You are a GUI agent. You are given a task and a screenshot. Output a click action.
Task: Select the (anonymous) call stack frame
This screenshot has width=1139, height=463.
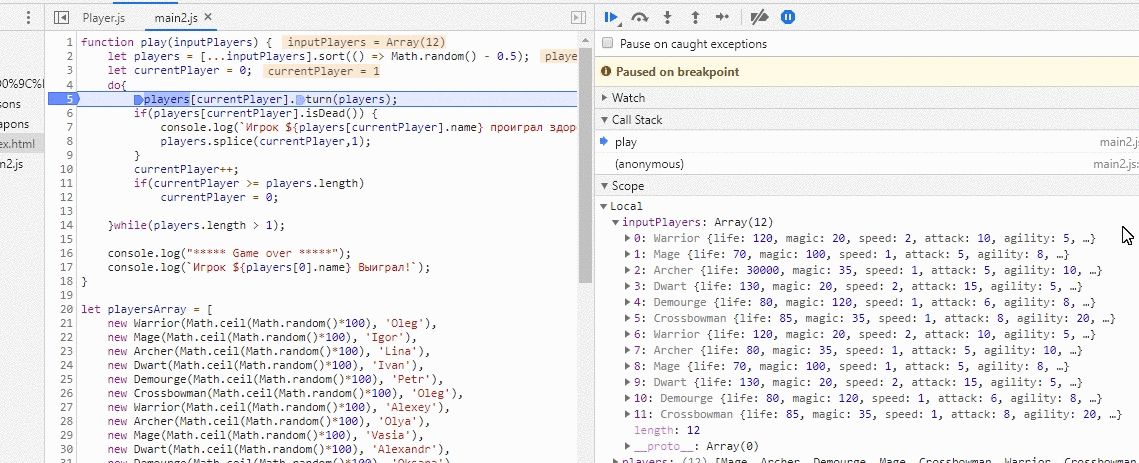[x=649, y=164]
